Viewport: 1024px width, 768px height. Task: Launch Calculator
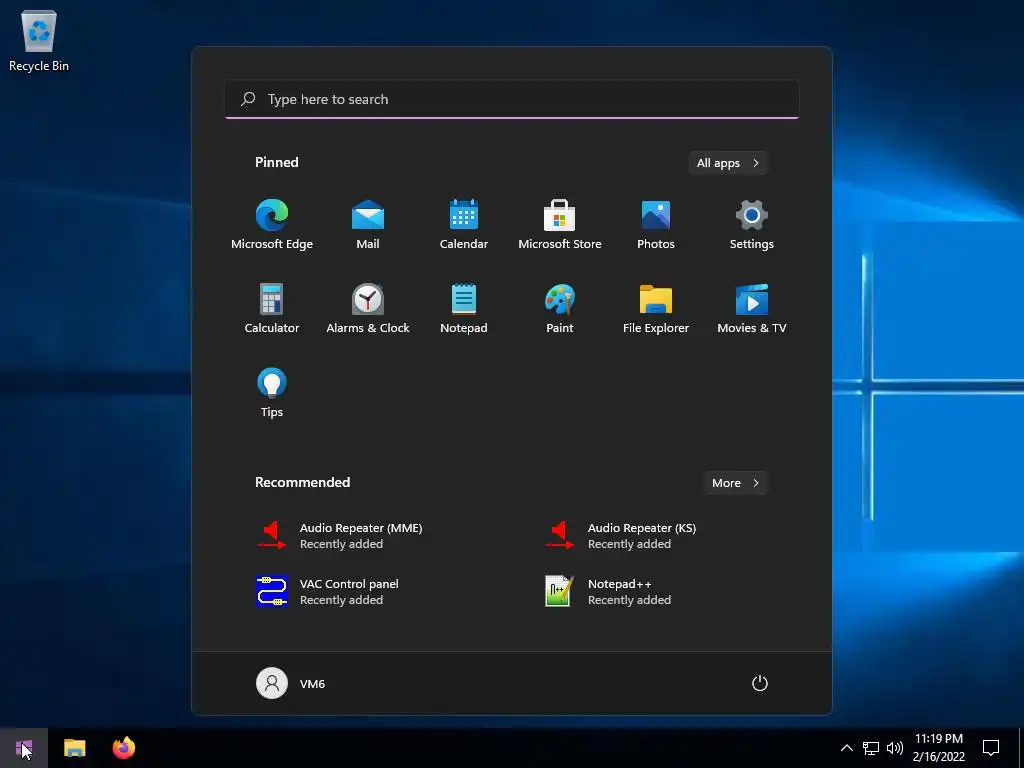272,309
